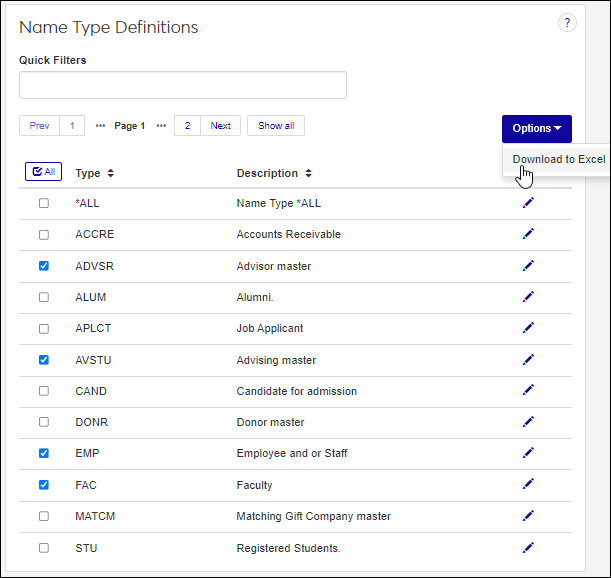The height and width of the screenshot is (578, 611).
Task: Uncheck the EMP Employee checkbox
Action: pyautogui.click(x=43, y=453)
